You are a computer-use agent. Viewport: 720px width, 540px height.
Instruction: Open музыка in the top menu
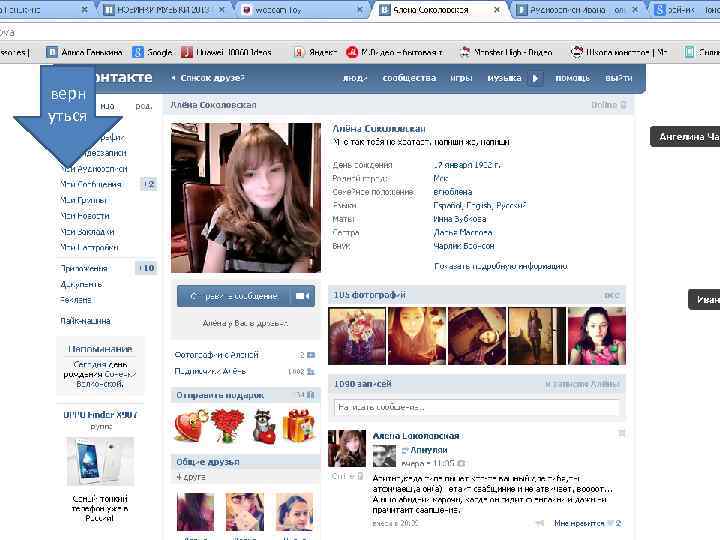[504, 78]
